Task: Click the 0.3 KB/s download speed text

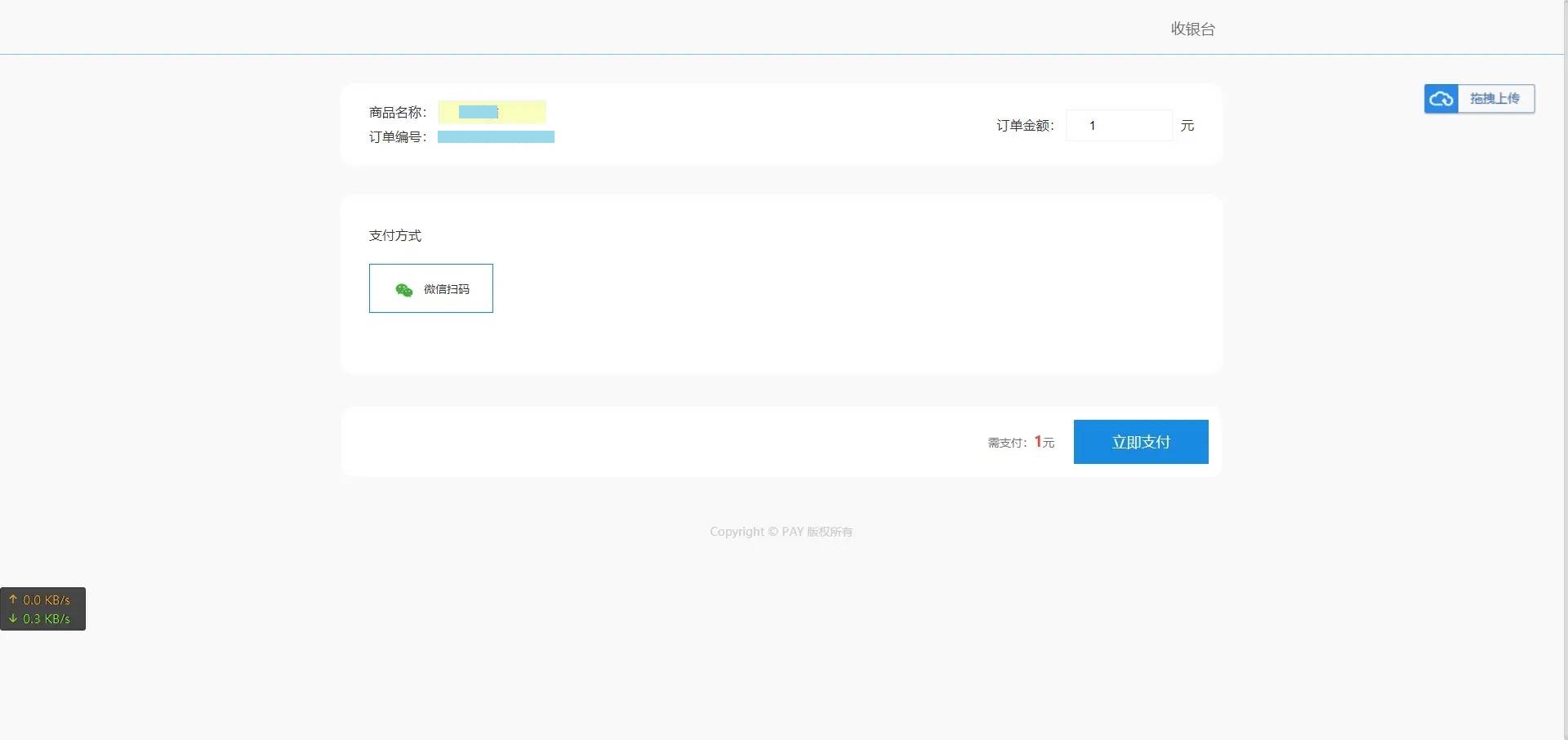Action: tap(47, 619)
